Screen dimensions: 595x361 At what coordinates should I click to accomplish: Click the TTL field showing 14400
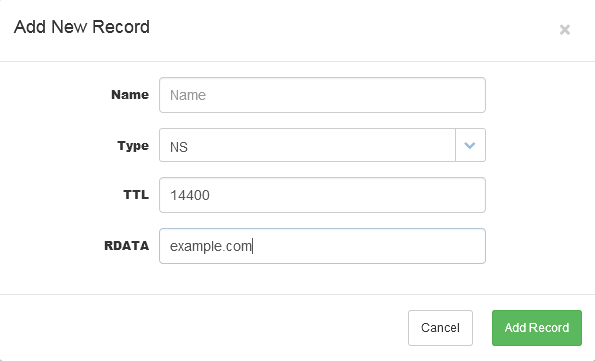[322, 195]
